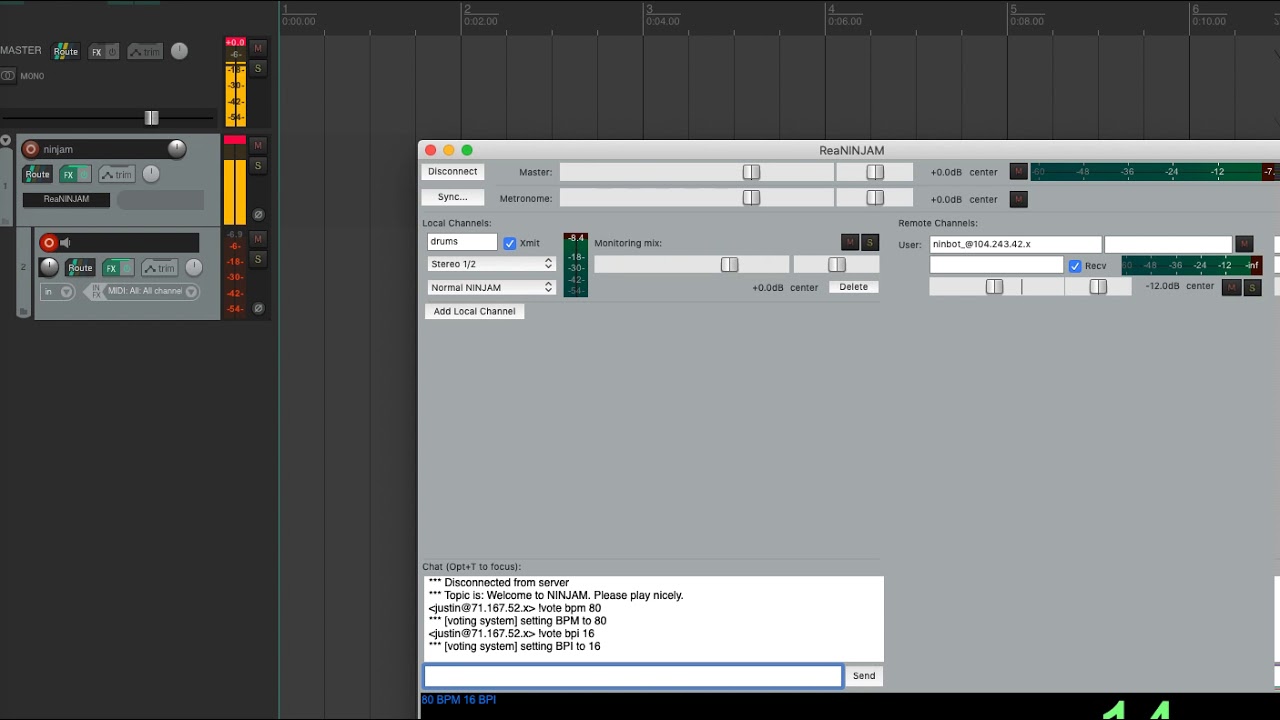This screenshot has height=720, width=1280.
Task: Open the MASTER track FX chain
Action: [x=97, y=51]
